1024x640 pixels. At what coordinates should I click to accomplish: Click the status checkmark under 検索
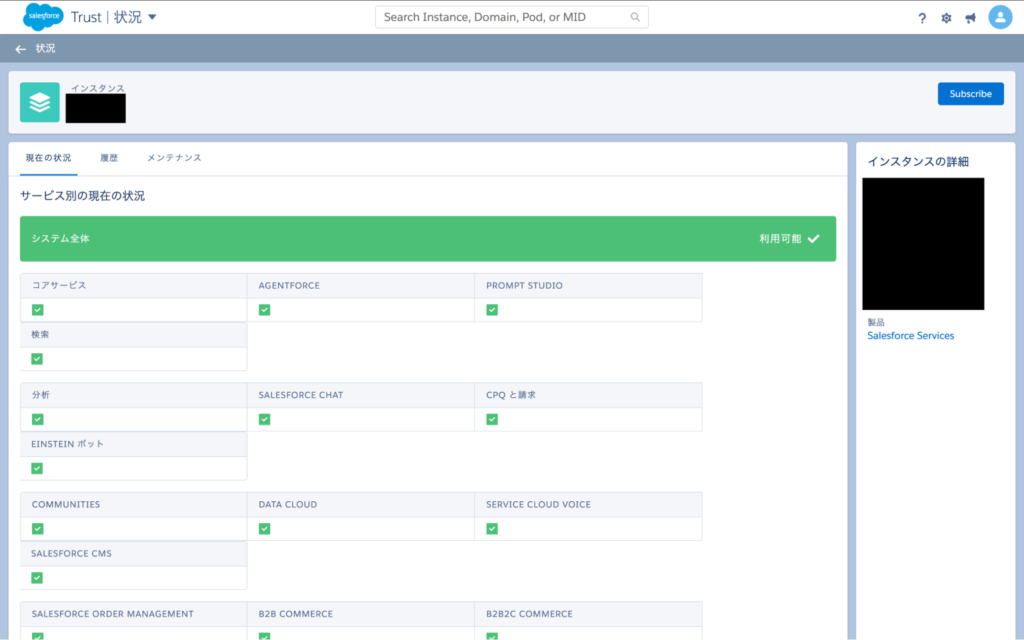click(37, 359)
